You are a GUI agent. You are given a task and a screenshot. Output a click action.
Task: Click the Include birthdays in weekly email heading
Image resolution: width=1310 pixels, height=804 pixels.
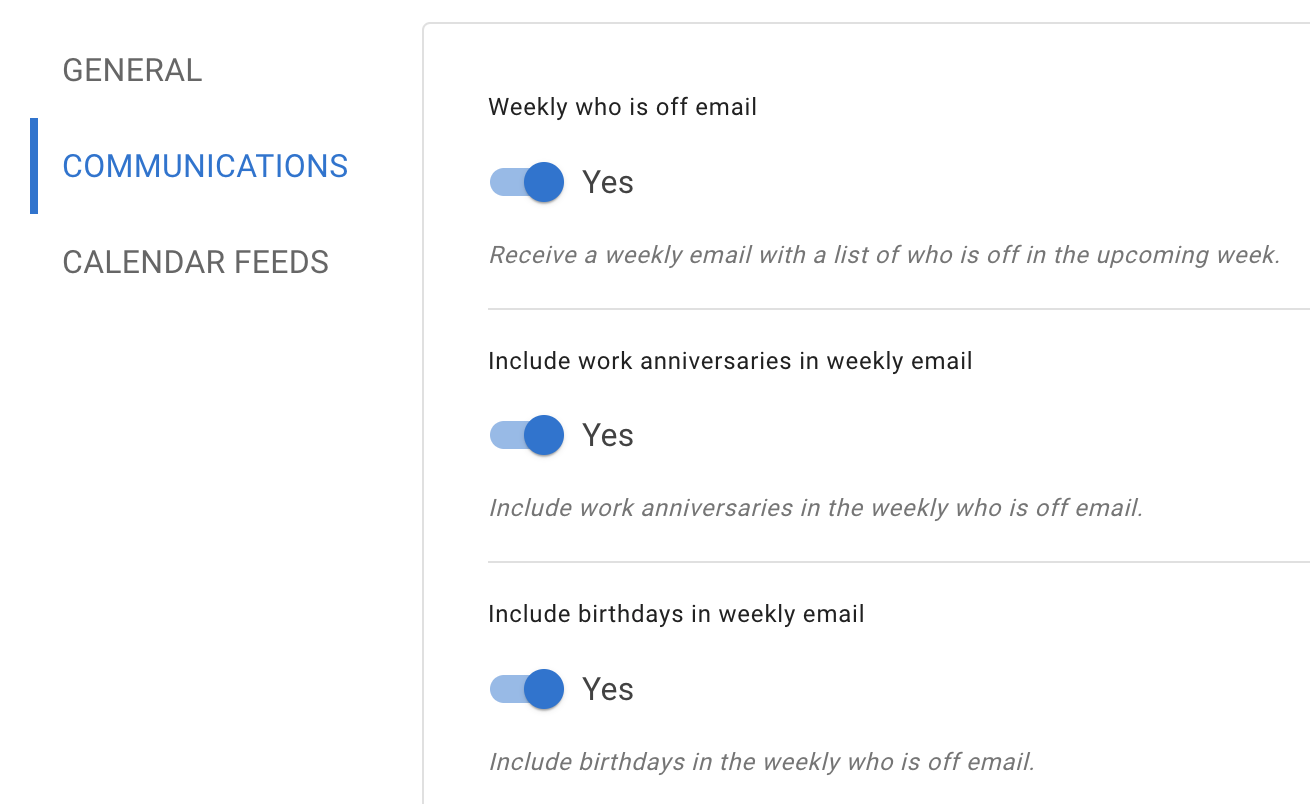click(676, 614)
